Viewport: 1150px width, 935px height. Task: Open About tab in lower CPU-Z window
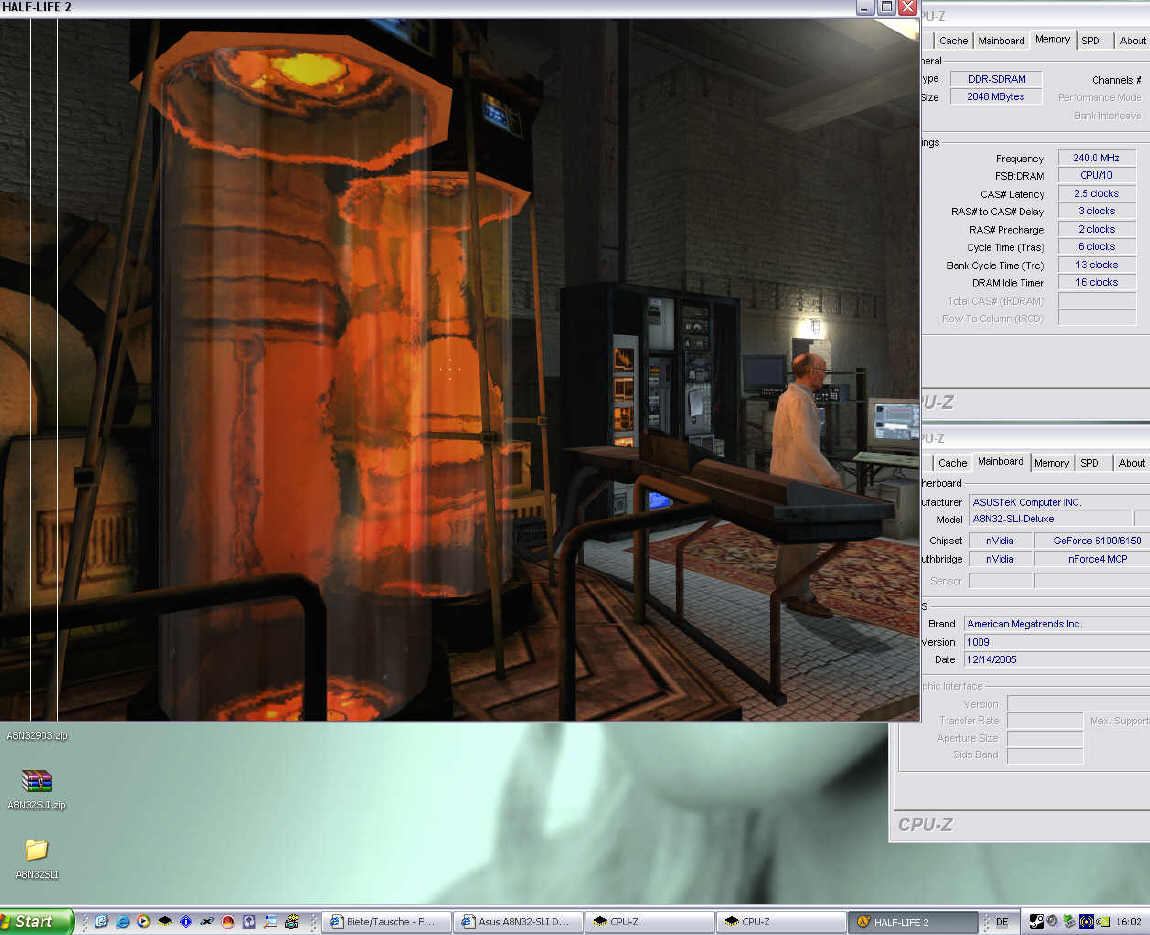tap(1131, 463)
